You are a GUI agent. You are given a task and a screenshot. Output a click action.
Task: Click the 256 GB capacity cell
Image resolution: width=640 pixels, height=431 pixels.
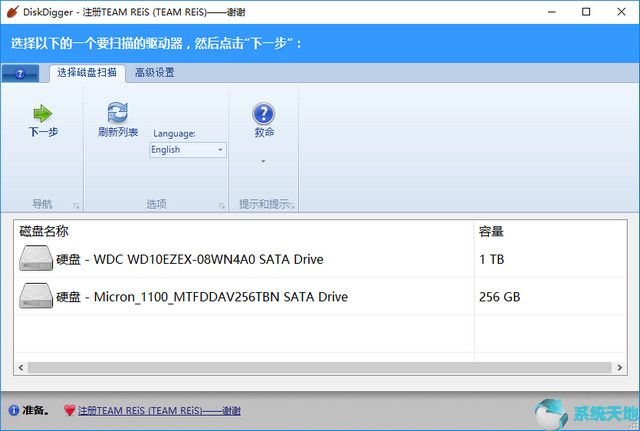500,297
